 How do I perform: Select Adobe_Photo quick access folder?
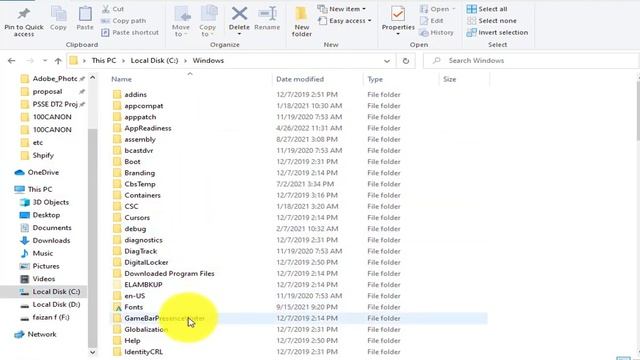(x=52, y=78)
